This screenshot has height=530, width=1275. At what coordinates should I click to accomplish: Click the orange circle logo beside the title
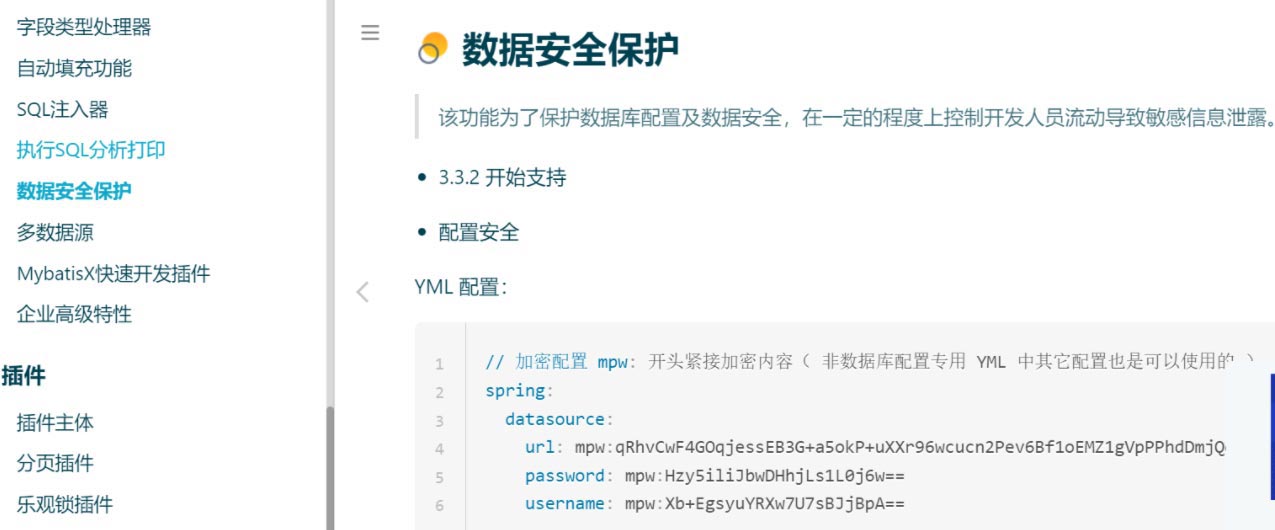click(432, 48)
